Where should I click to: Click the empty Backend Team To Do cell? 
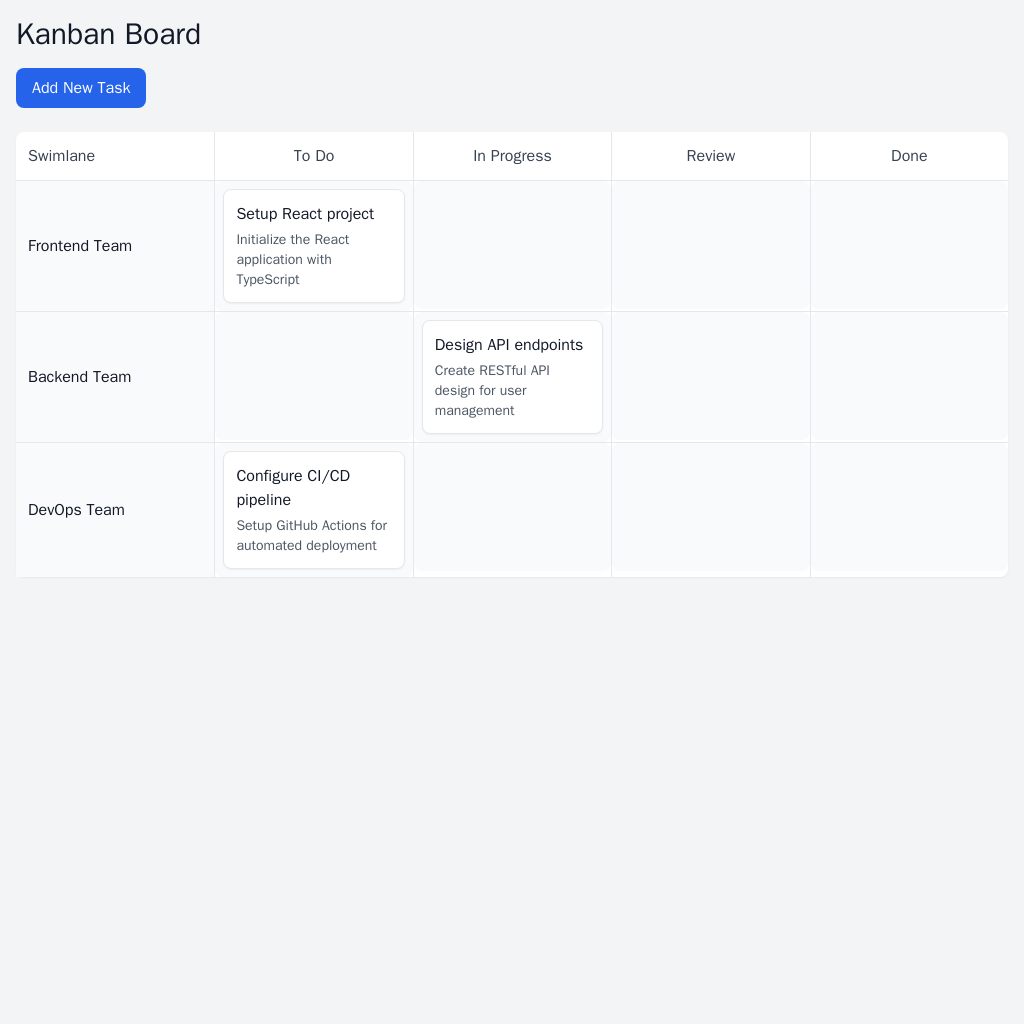coord(314,377)
